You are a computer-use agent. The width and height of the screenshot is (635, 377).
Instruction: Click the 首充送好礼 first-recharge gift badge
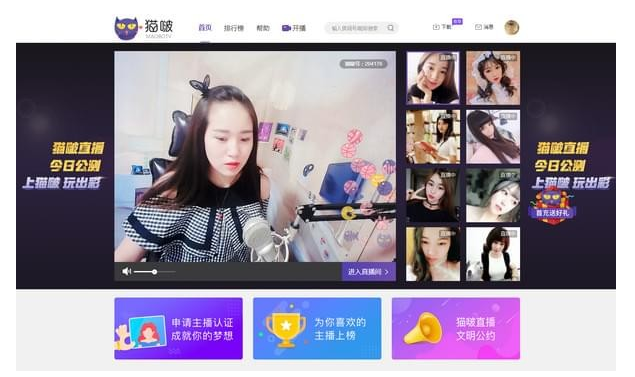click(x=552, y=207)
